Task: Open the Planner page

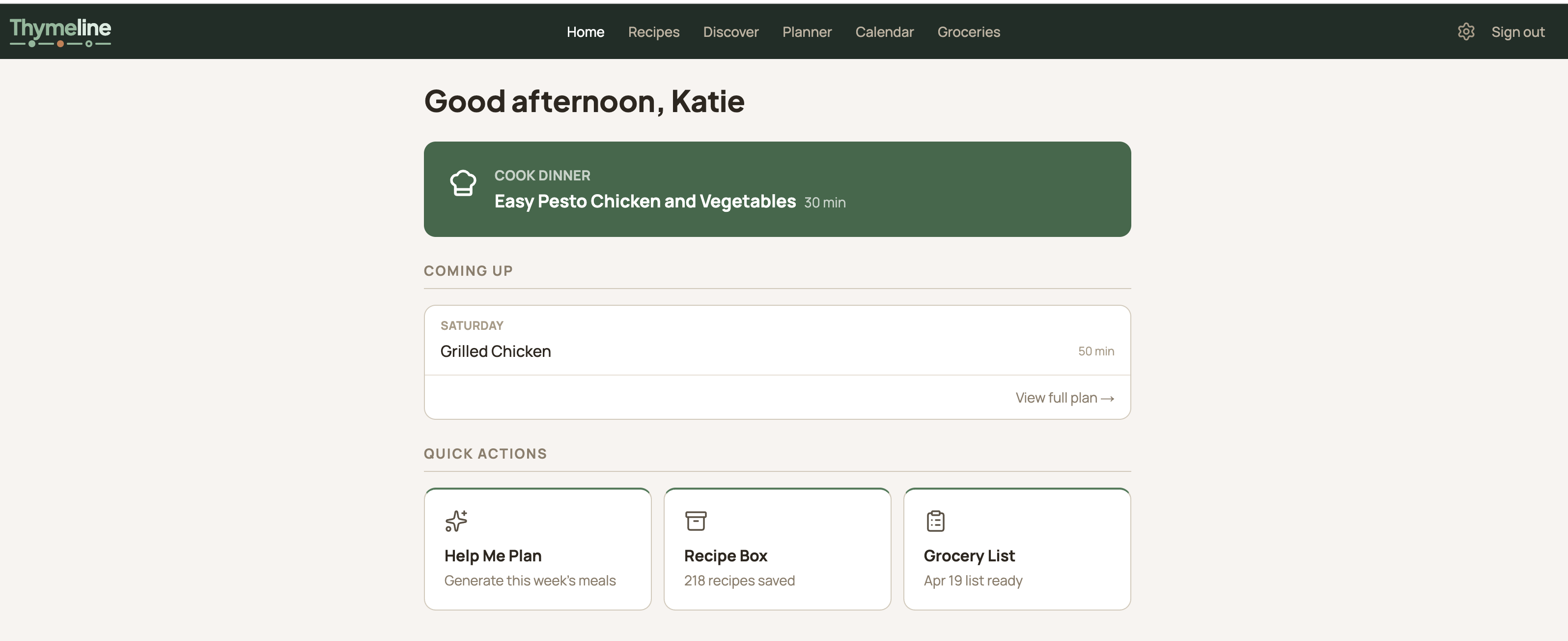Action: (807, 31)
